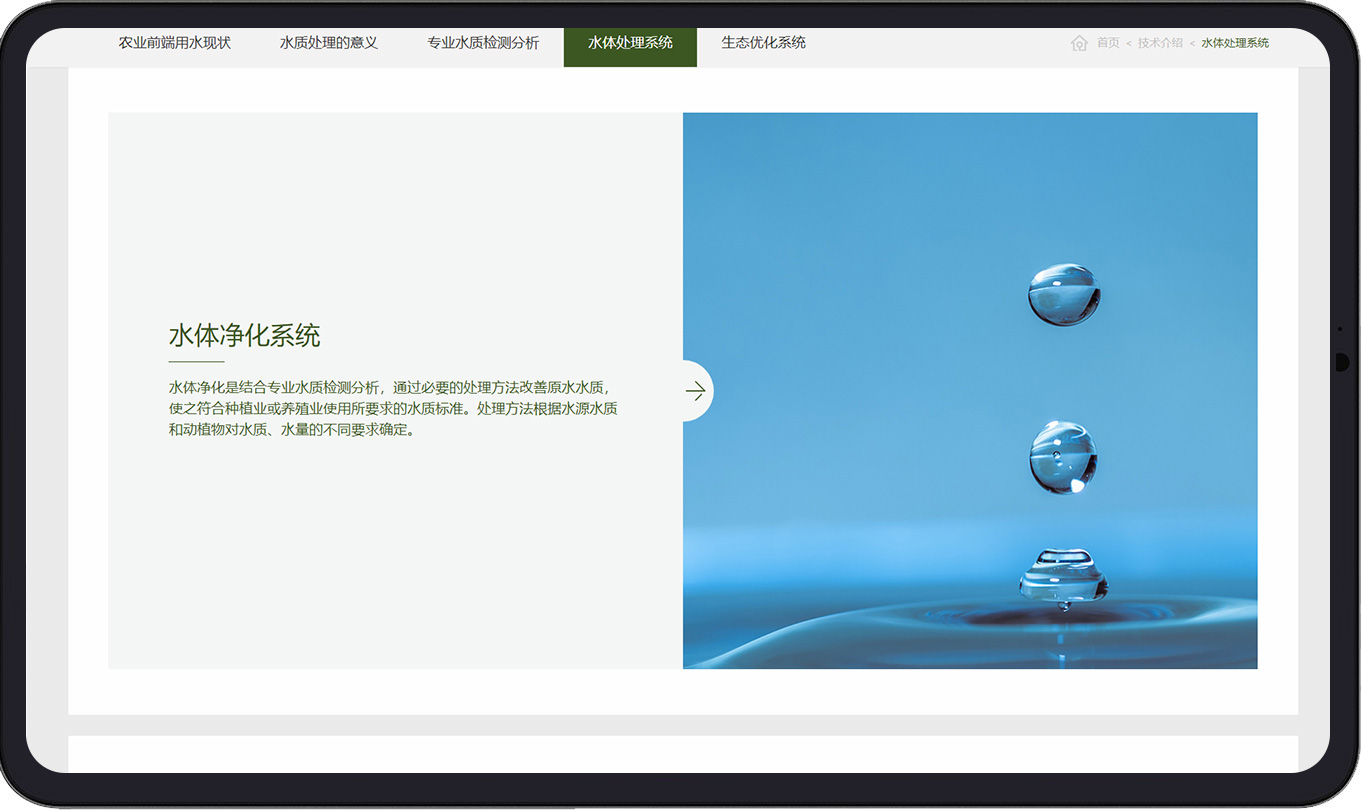
Task: Select the 专业水质检测分析 tab
Action: [x=483, y=43]
